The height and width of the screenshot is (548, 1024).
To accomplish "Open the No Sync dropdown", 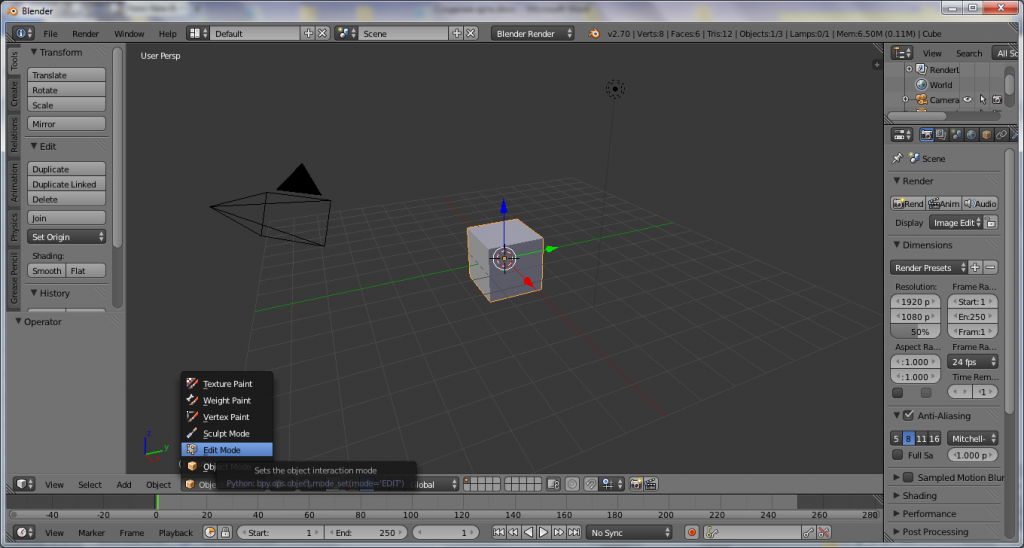I will (x=630, y=533).
